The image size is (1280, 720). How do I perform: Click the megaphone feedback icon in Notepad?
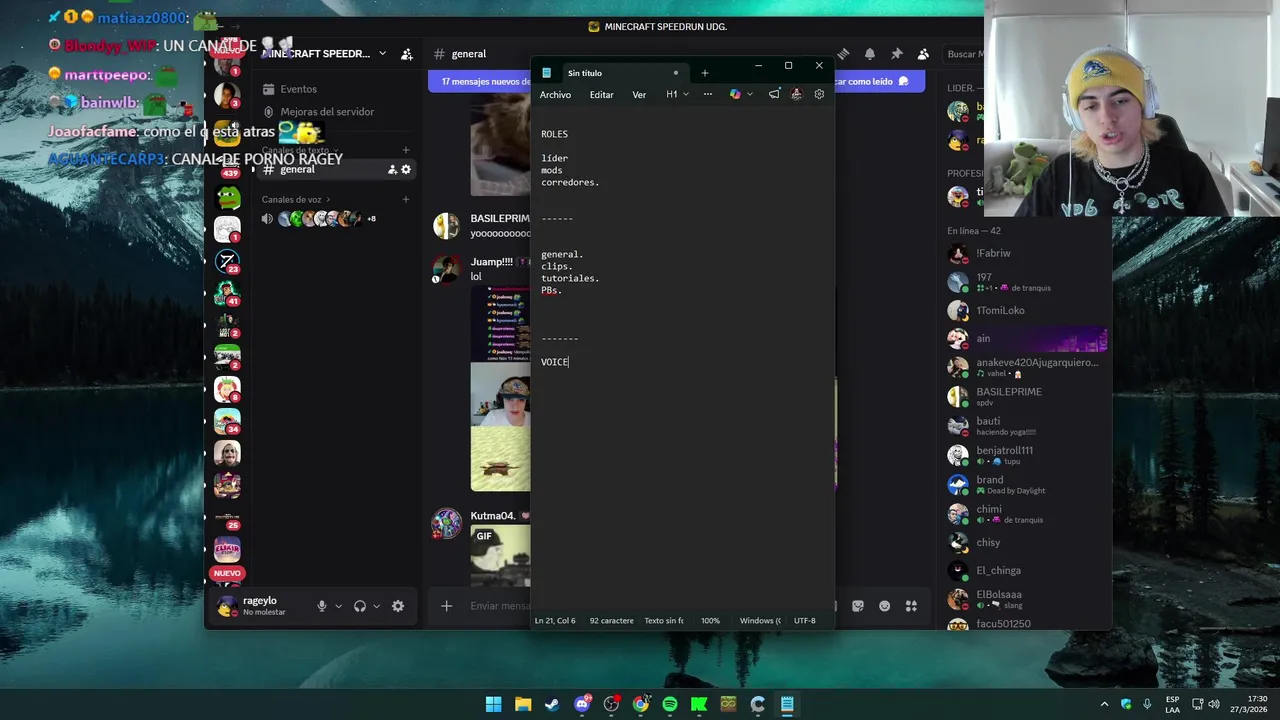click(x=774, y=94)
